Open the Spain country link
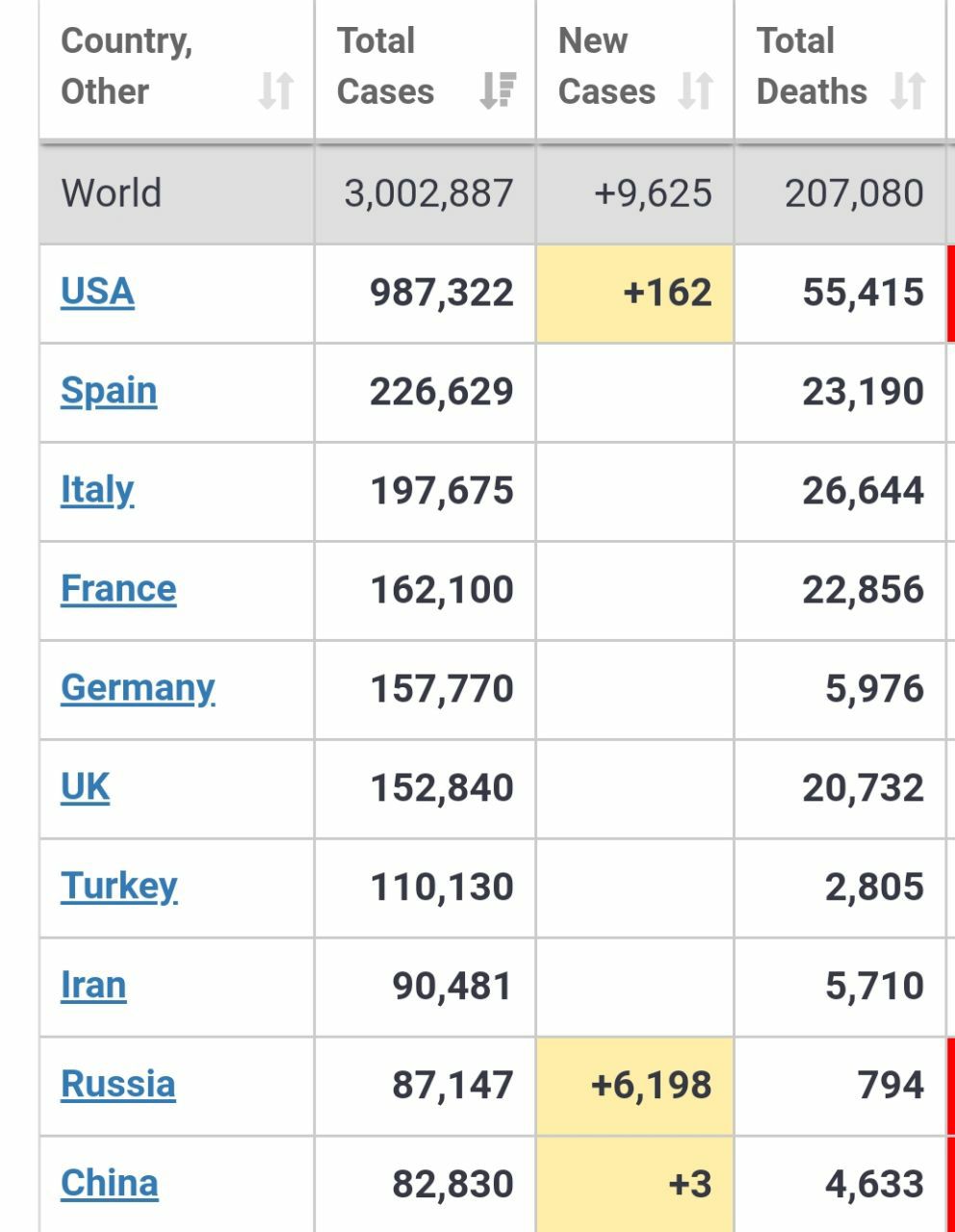This screenshot has height=1232, width=955. [109, 391]
